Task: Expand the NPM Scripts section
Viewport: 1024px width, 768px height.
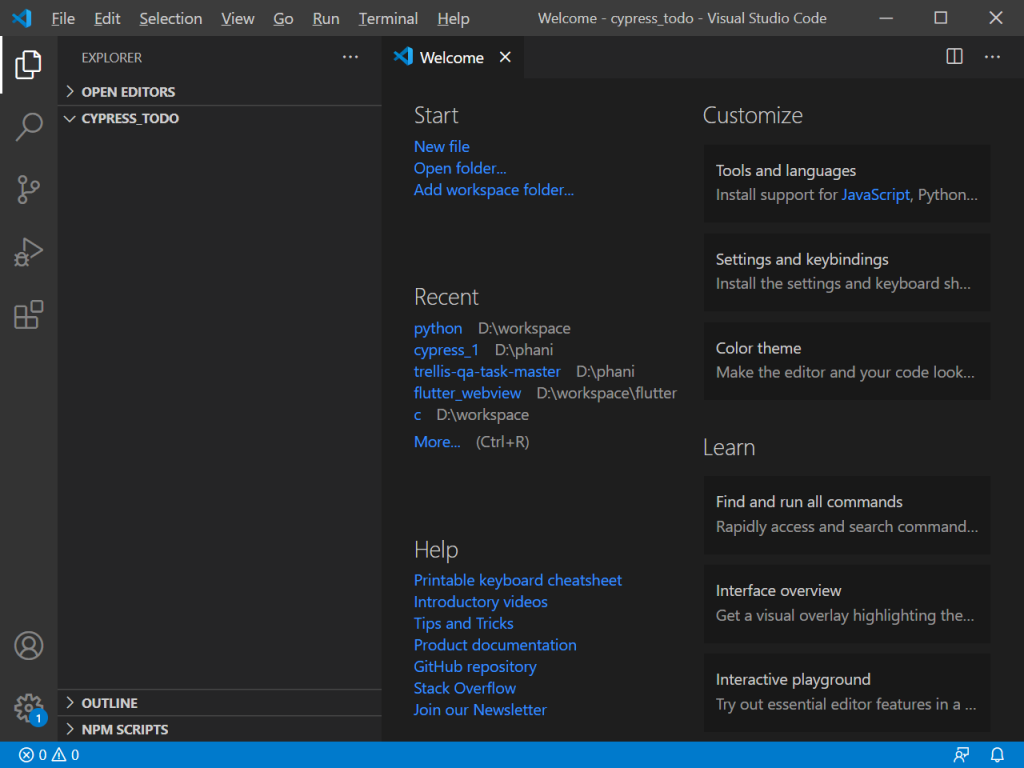Action: tap(124, 729)
